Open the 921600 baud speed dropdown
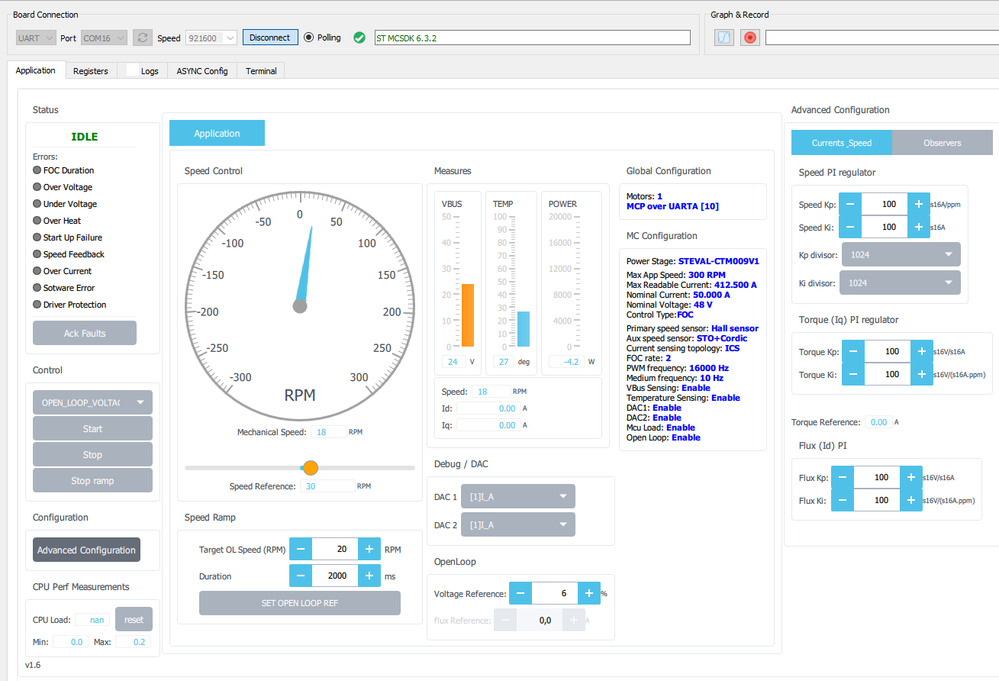This screenshot has width=999, height=681. coord(212,38)
